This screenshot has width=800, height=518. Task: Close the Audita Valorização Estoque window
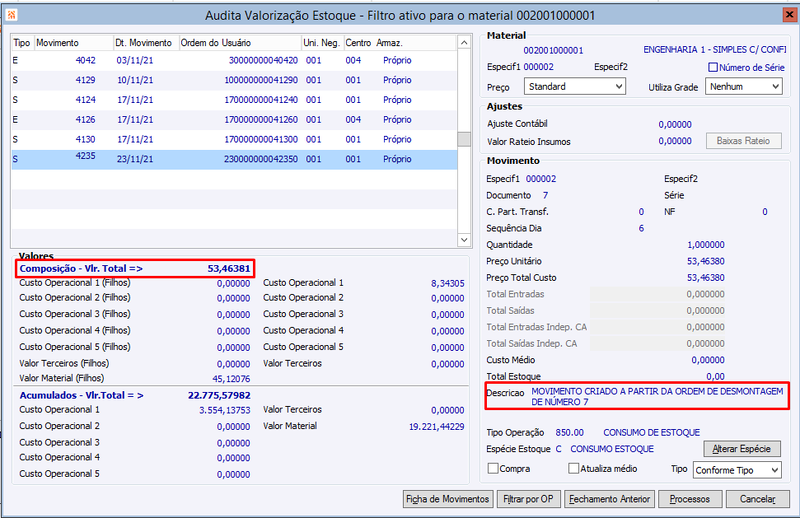(789, 15)
